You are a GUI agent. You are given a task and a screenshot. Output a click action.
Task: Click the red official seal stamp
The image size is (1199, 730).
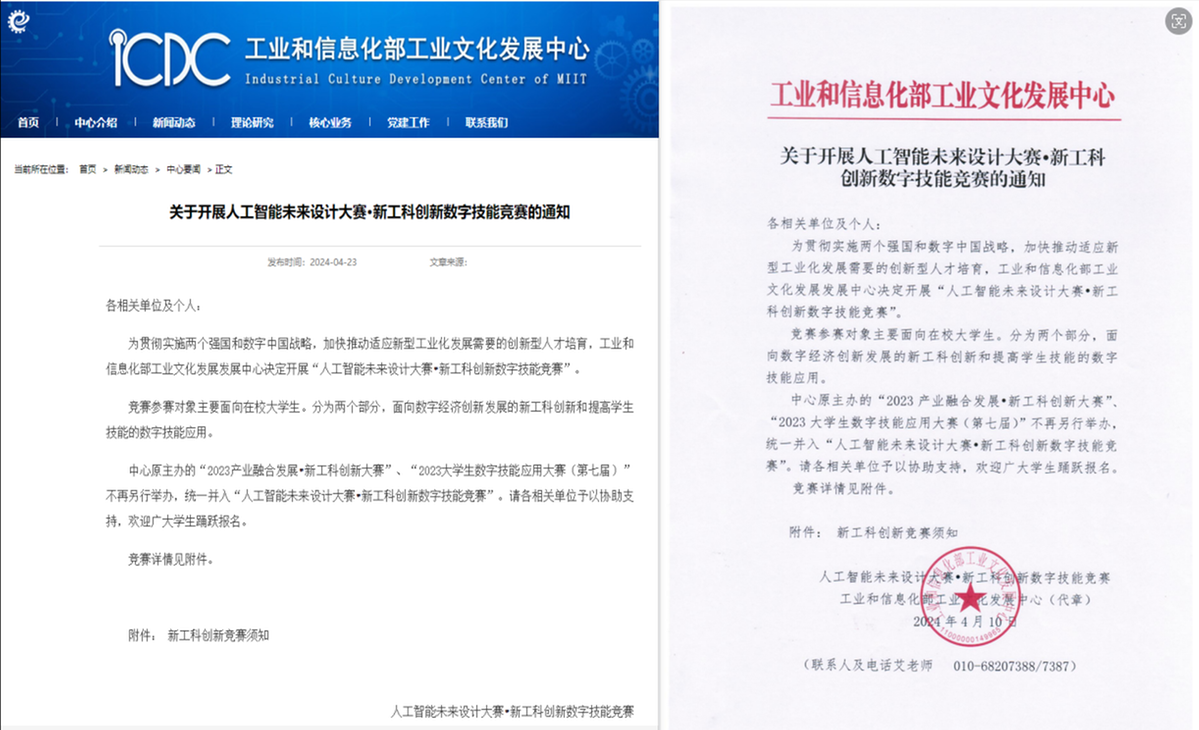pyautogui.click(x=970, y=596)
